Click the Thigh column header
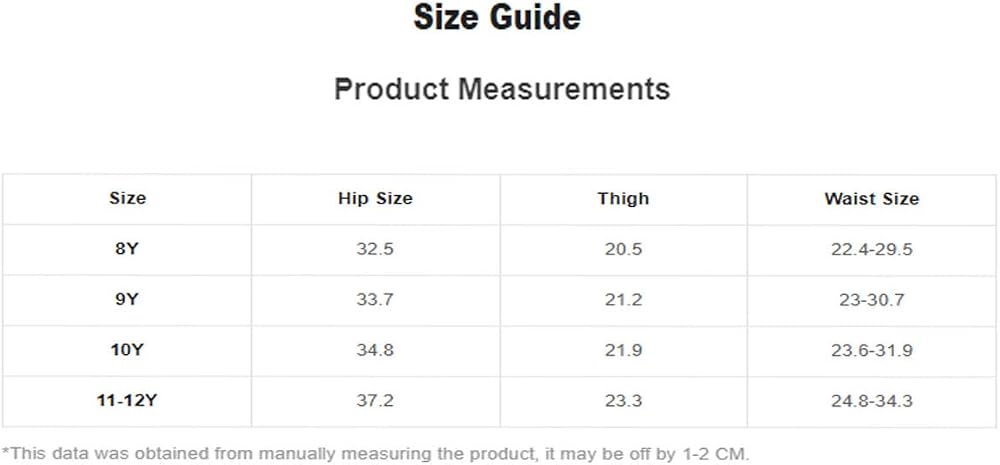The image size is (1000, 465). point(623,198)
